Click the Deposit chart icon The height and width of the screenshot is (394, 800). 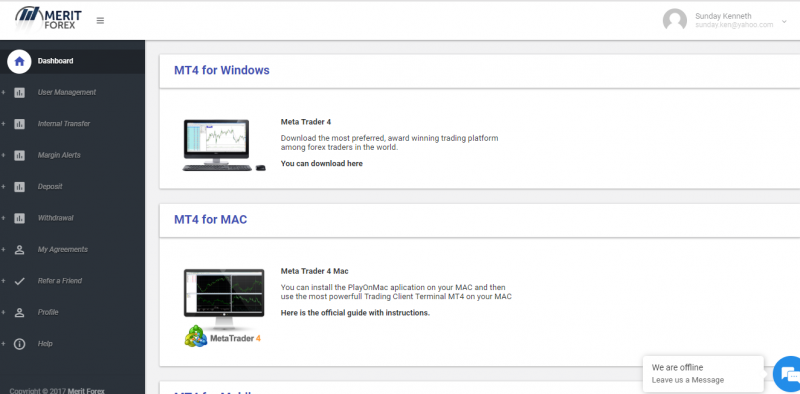(19, 187)
